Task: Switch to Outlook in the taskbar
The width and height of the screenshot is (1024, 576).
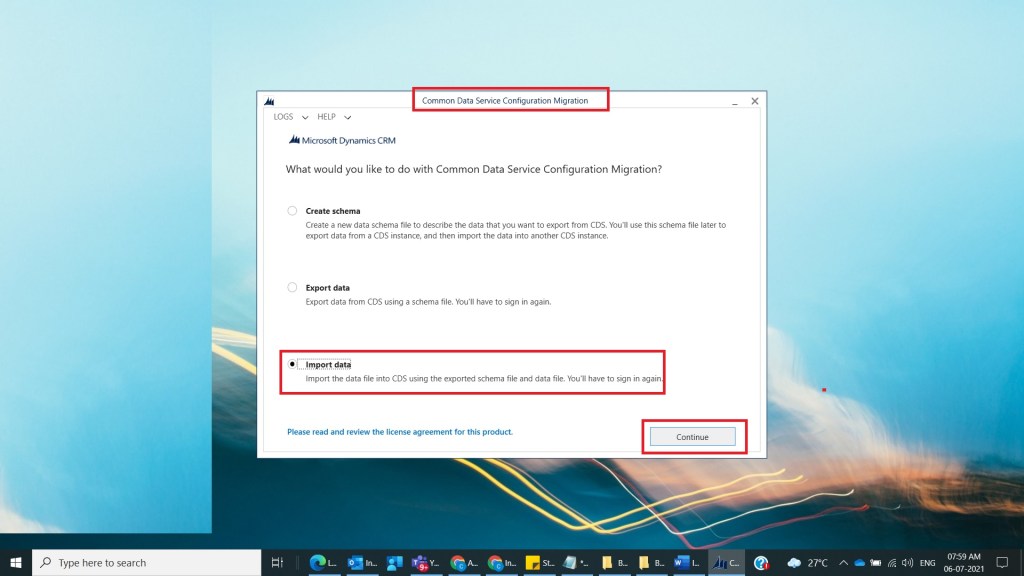Action: tap(356, 563)
